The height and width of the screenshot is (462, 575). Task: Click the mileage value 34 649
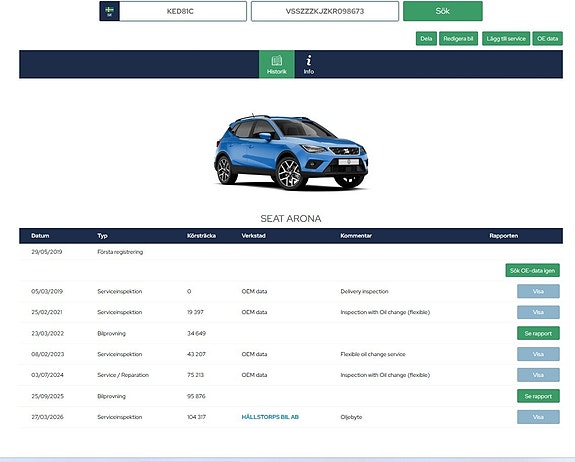coord(196,333)
